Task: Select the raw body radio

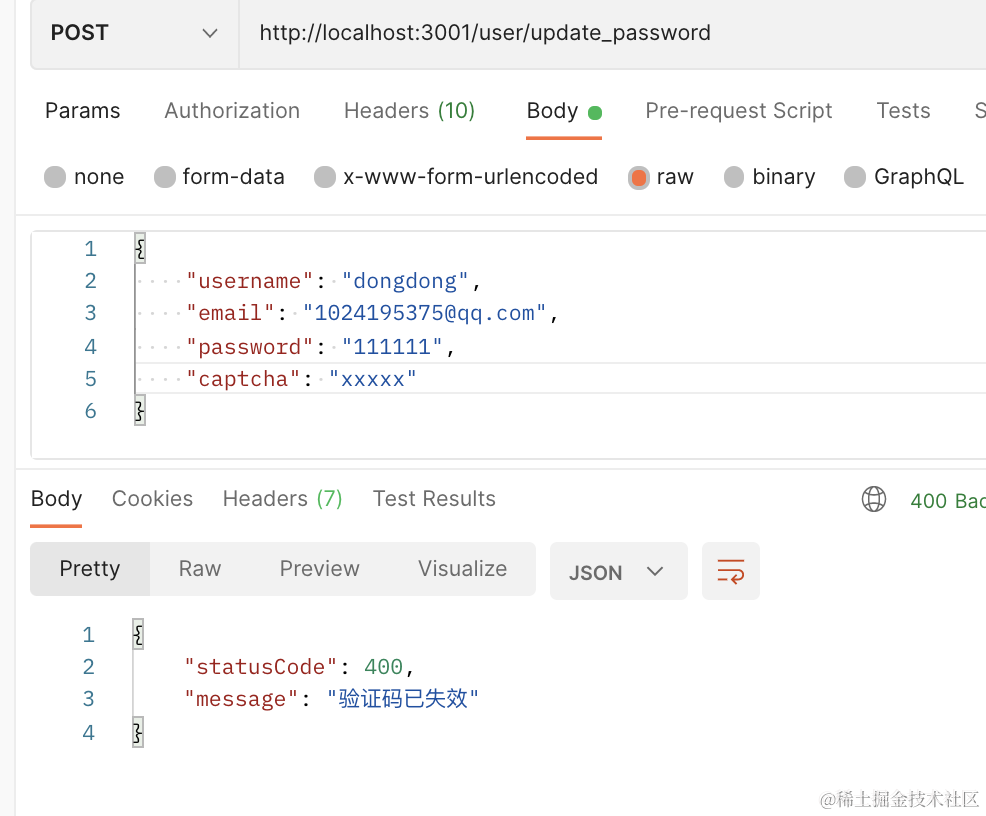Action: (639, 178)
